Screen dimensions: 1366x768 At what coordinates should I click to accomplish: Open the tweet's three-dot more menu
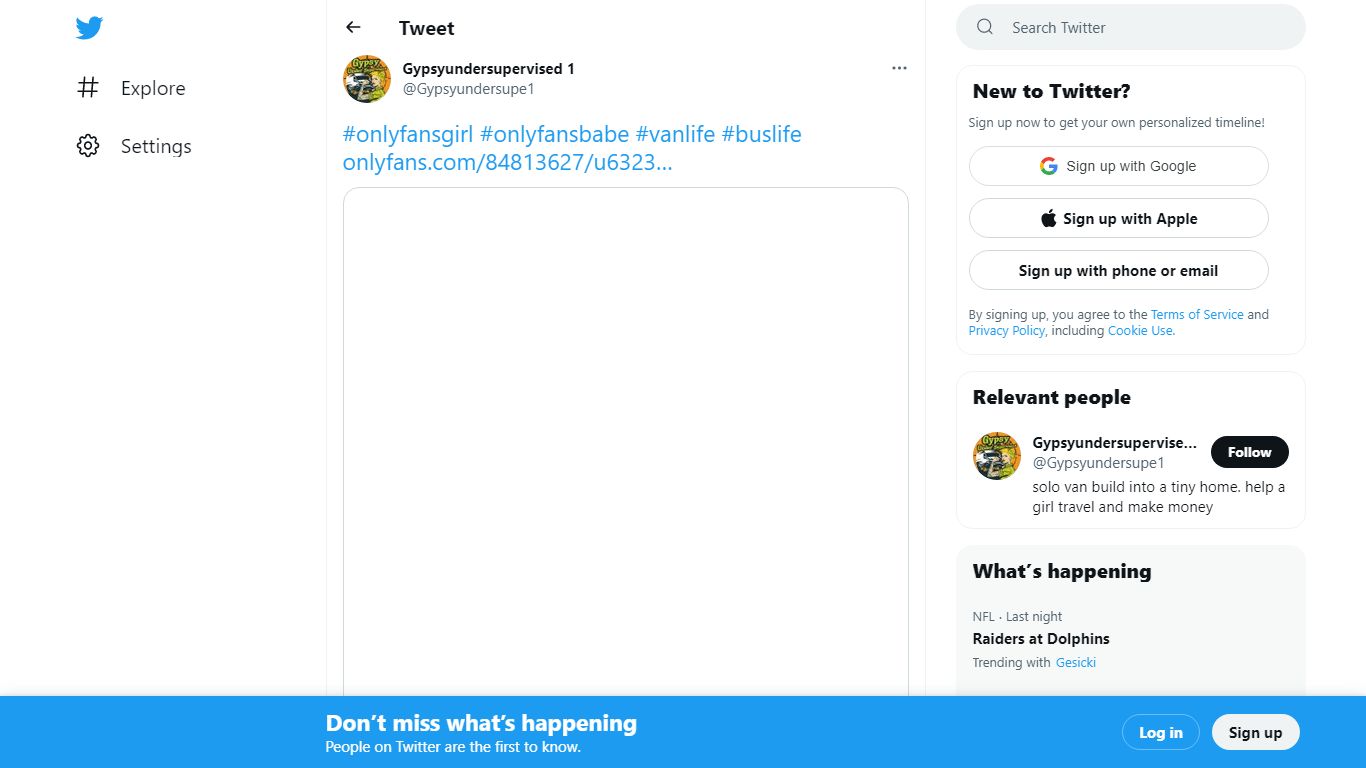coord(899,68)
